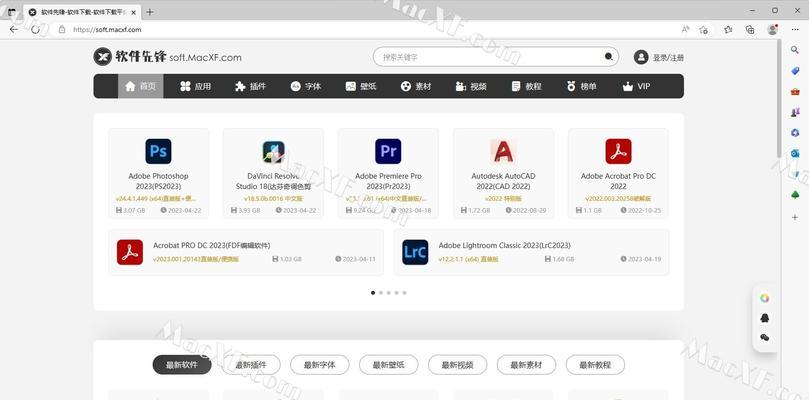Viewport: 809px width, 400px height.
Task: Click the 登录/注册 link
Action: (x=668, y=57)
